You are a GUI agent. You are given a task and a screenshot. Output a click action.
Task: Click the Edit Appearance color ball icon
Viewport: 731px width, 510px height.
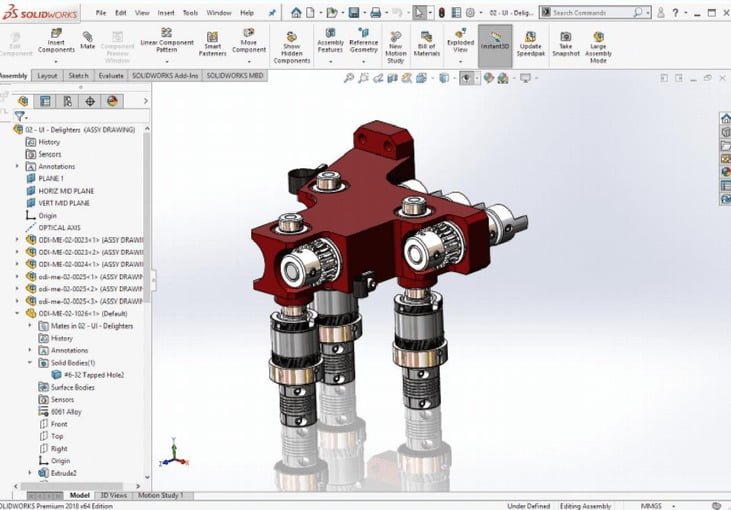tap(488, 78)
